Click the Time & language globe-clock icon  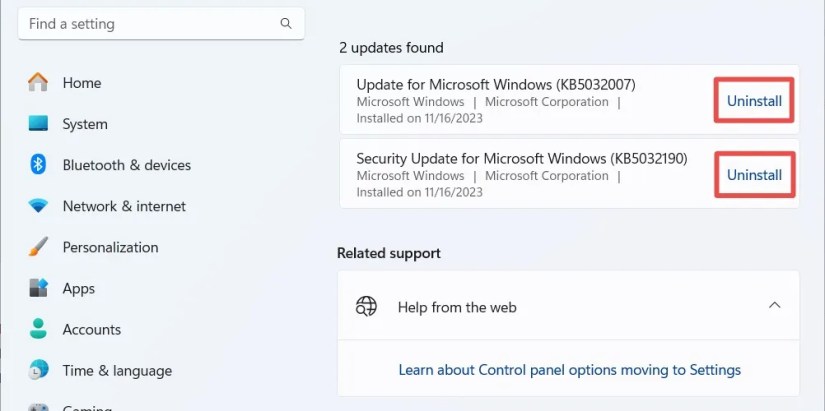(x=38, y=370)
